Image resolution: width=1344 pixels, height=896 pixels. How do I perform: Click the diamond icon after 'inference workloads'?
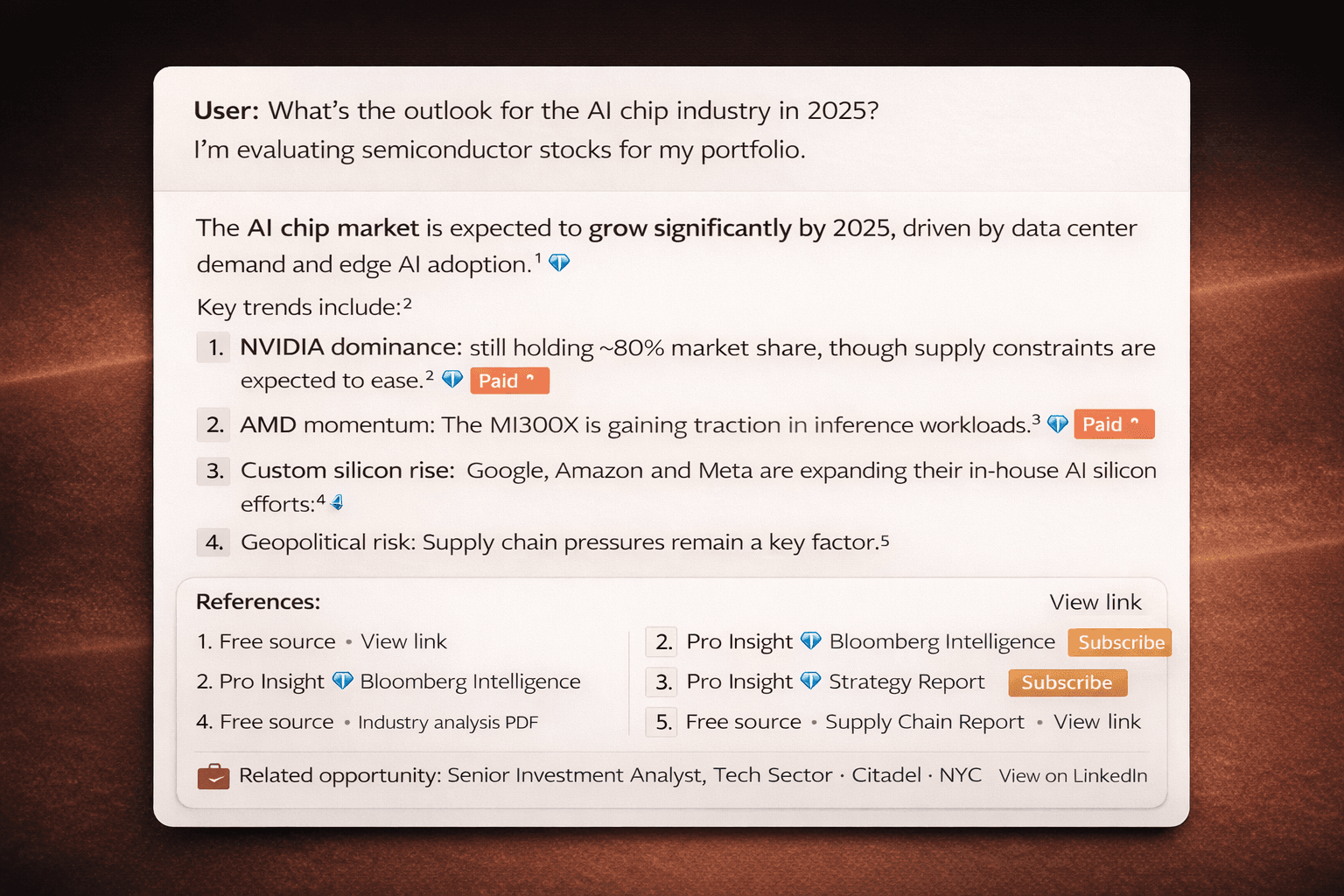pyautogui.click(x=1058, y=424)
